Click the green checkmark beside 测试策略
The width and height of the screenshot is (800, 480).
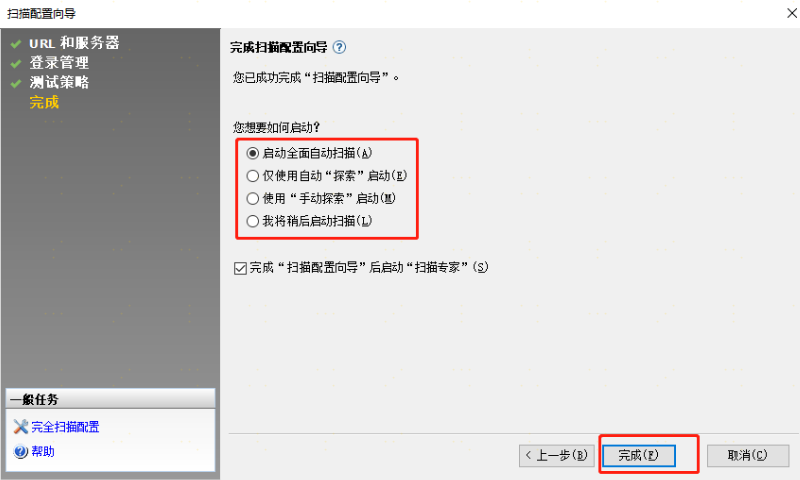(x=16, y=83)
